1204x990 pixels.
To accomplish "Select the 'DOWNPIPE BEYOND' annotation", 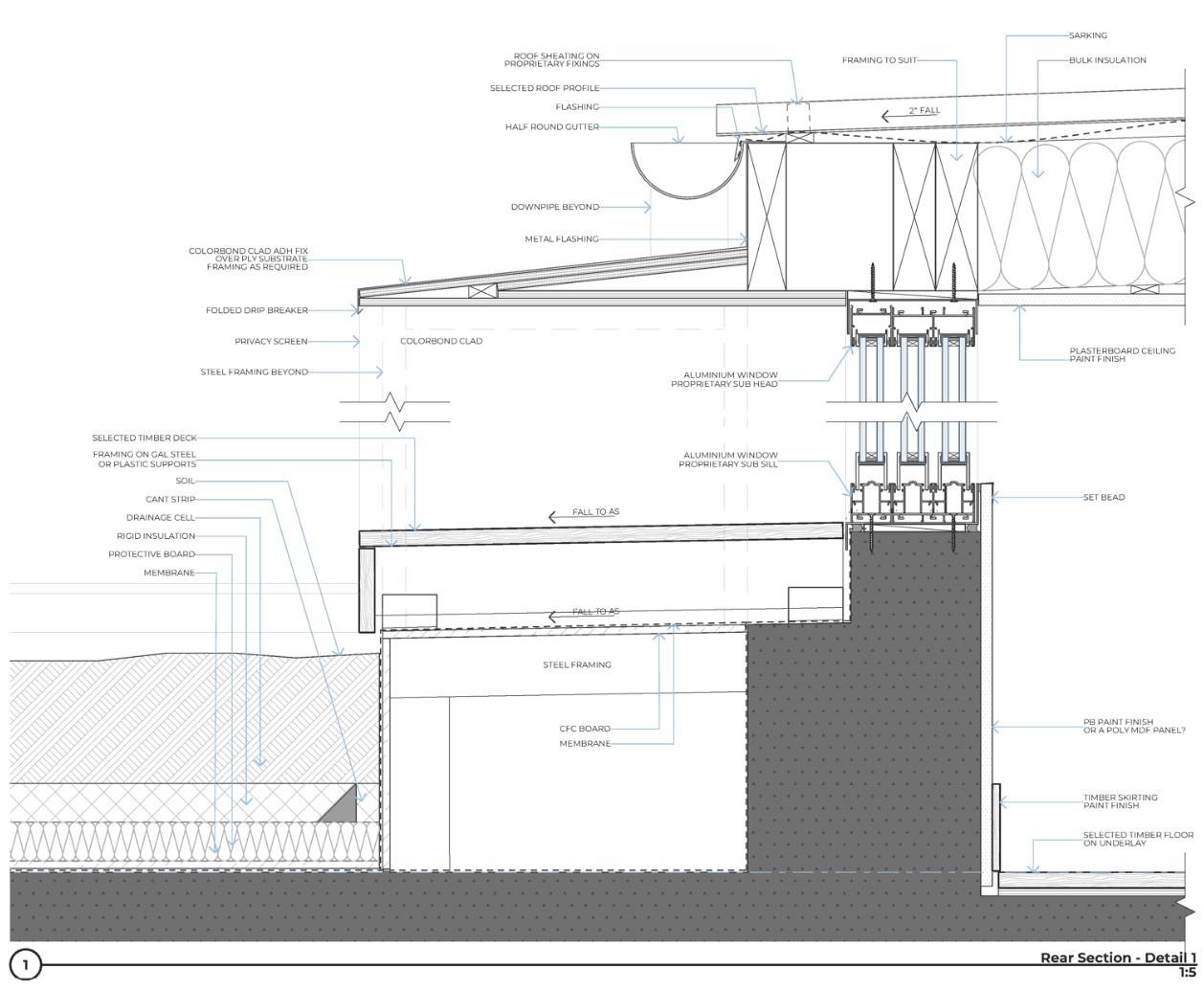I will click(x=555, y=207).
